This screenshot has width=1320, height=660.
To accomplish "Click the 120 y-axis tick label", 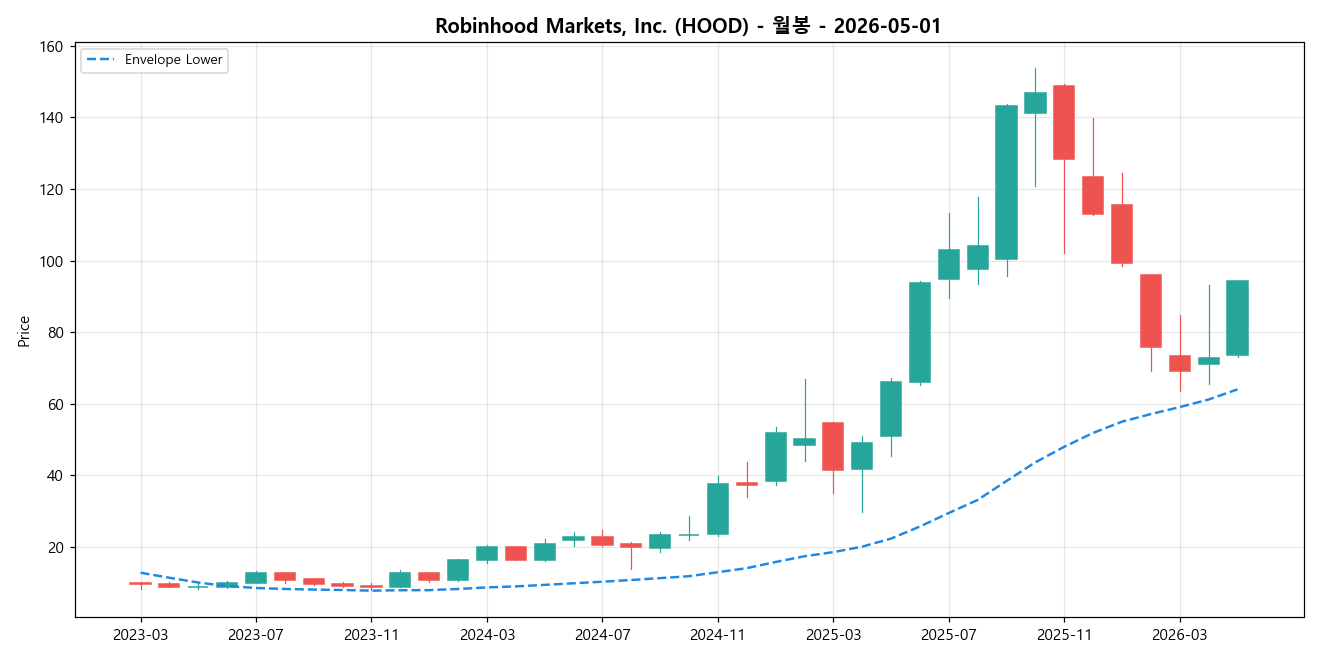I will click(52, 190).
